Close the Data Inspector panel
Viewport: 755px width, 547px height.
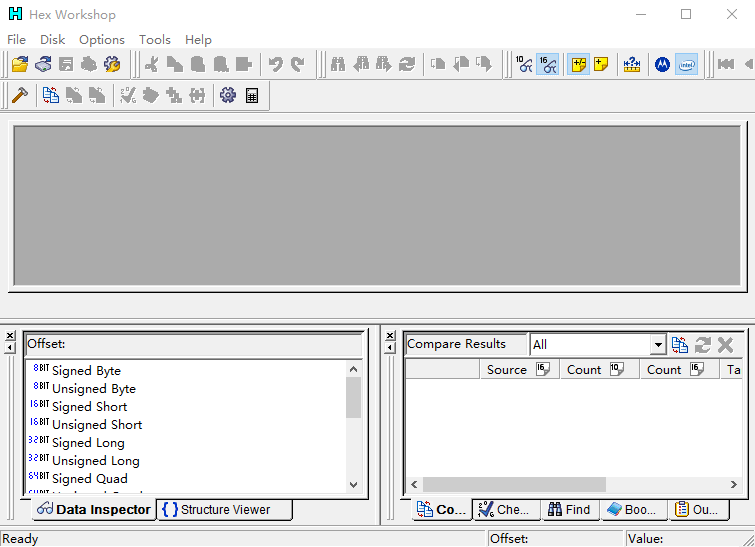pyautogui.click(x=10, y=335)
